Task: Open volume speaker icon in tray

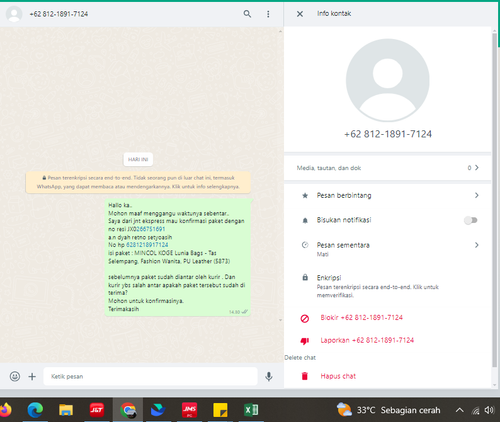Action: click(489, 410)
